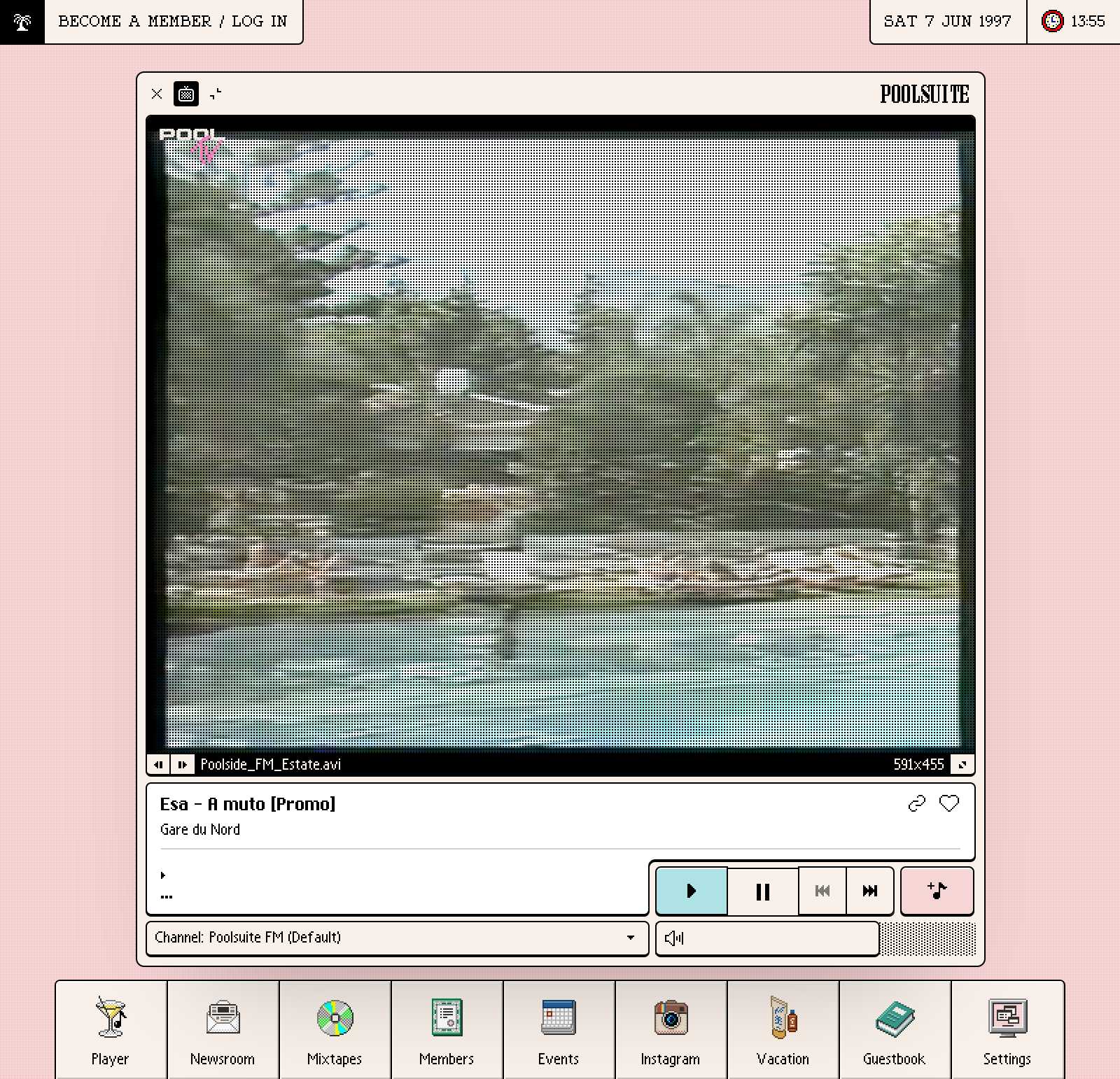Open the Events calendar app
The height and width of the screenshot is (1079, 1120).
[x=559, y=1029]
